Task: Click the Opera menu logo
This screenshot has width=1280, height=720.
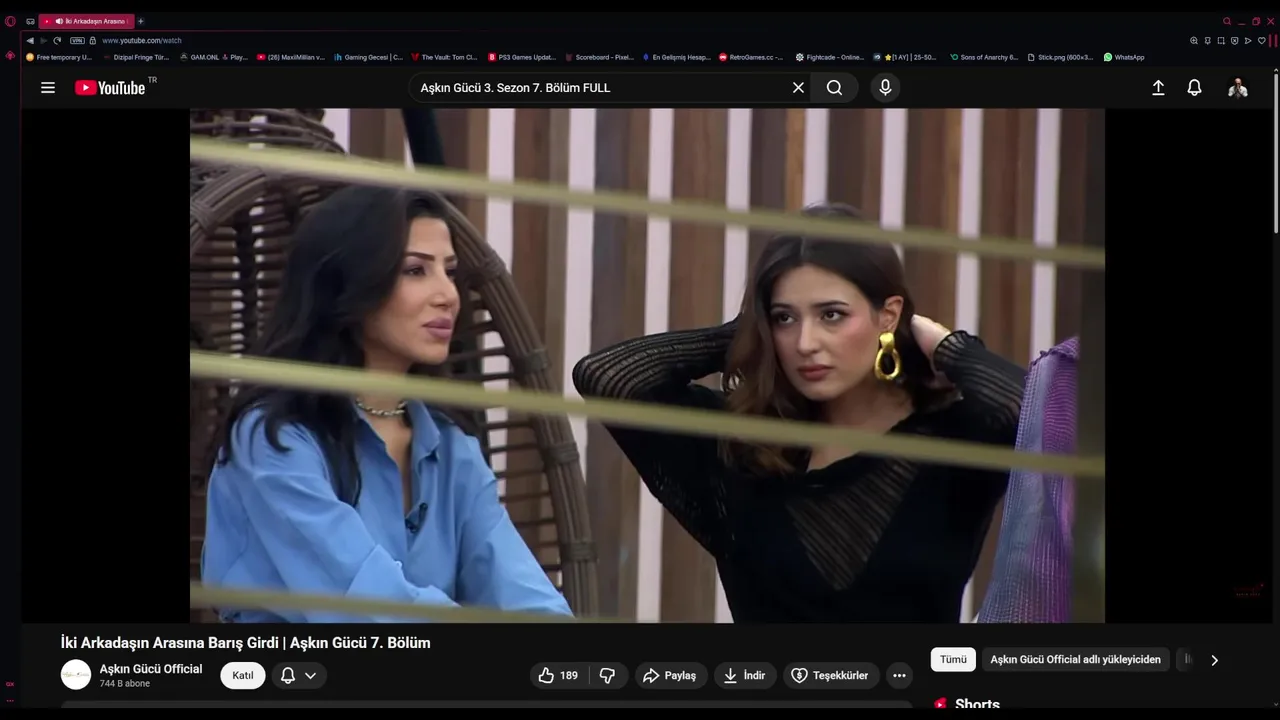Action: [10, 21]
